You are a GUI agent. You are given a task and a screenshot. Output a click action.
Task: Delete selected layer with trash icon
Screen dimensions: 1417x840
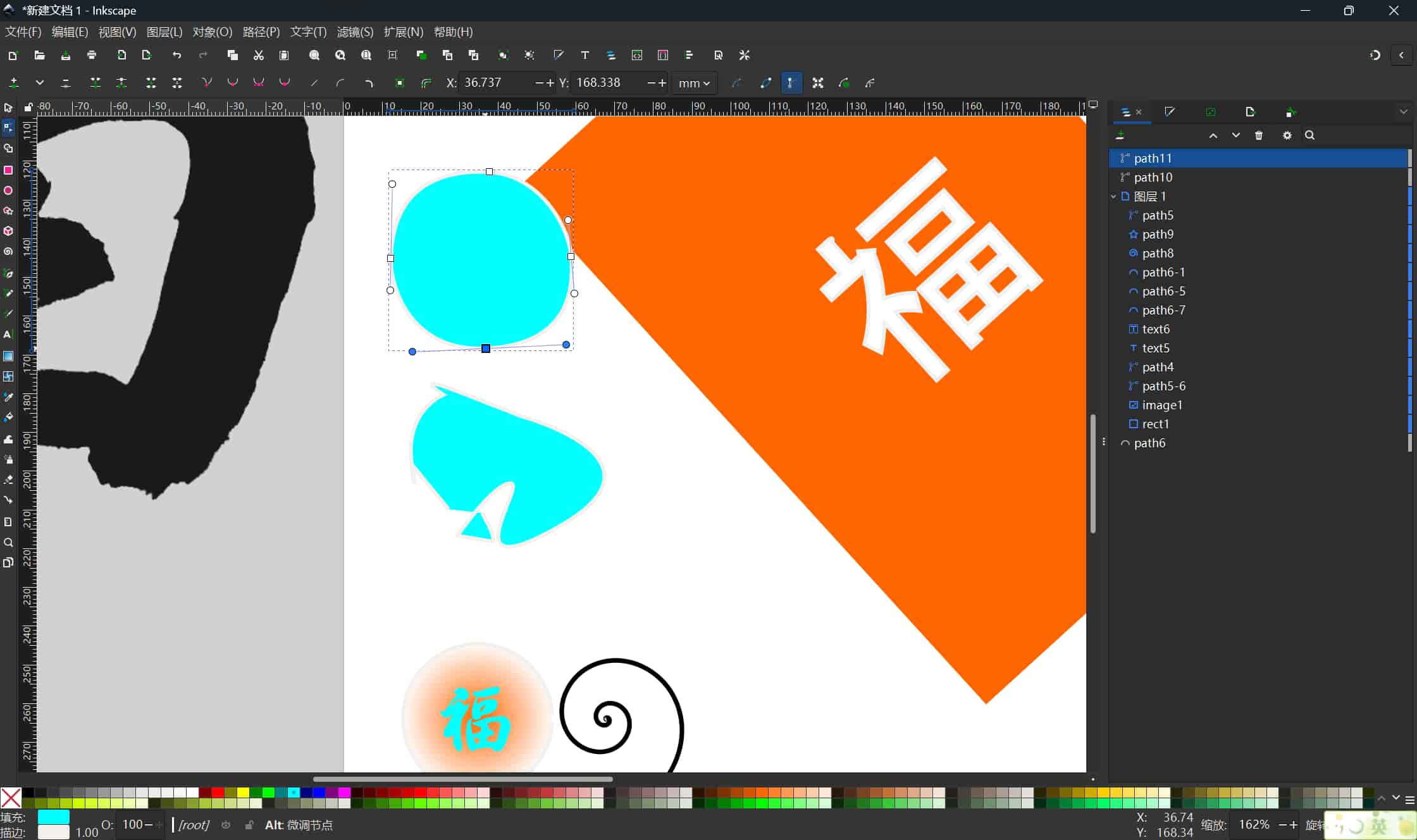click(1259, 135)
